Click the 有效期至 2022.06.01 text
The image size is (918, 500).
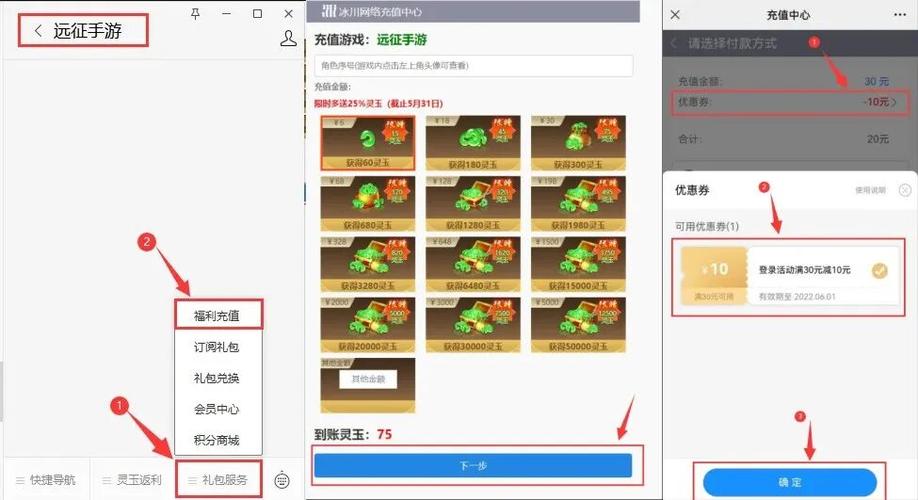tap(797, 297)
